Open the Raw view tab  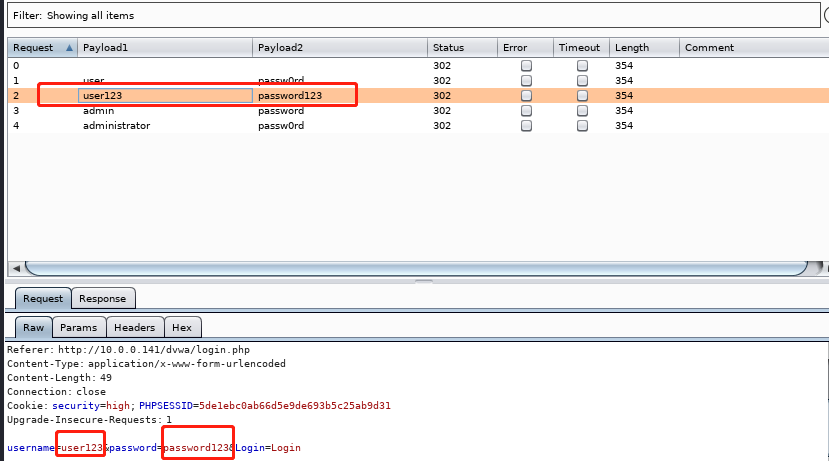33,328
